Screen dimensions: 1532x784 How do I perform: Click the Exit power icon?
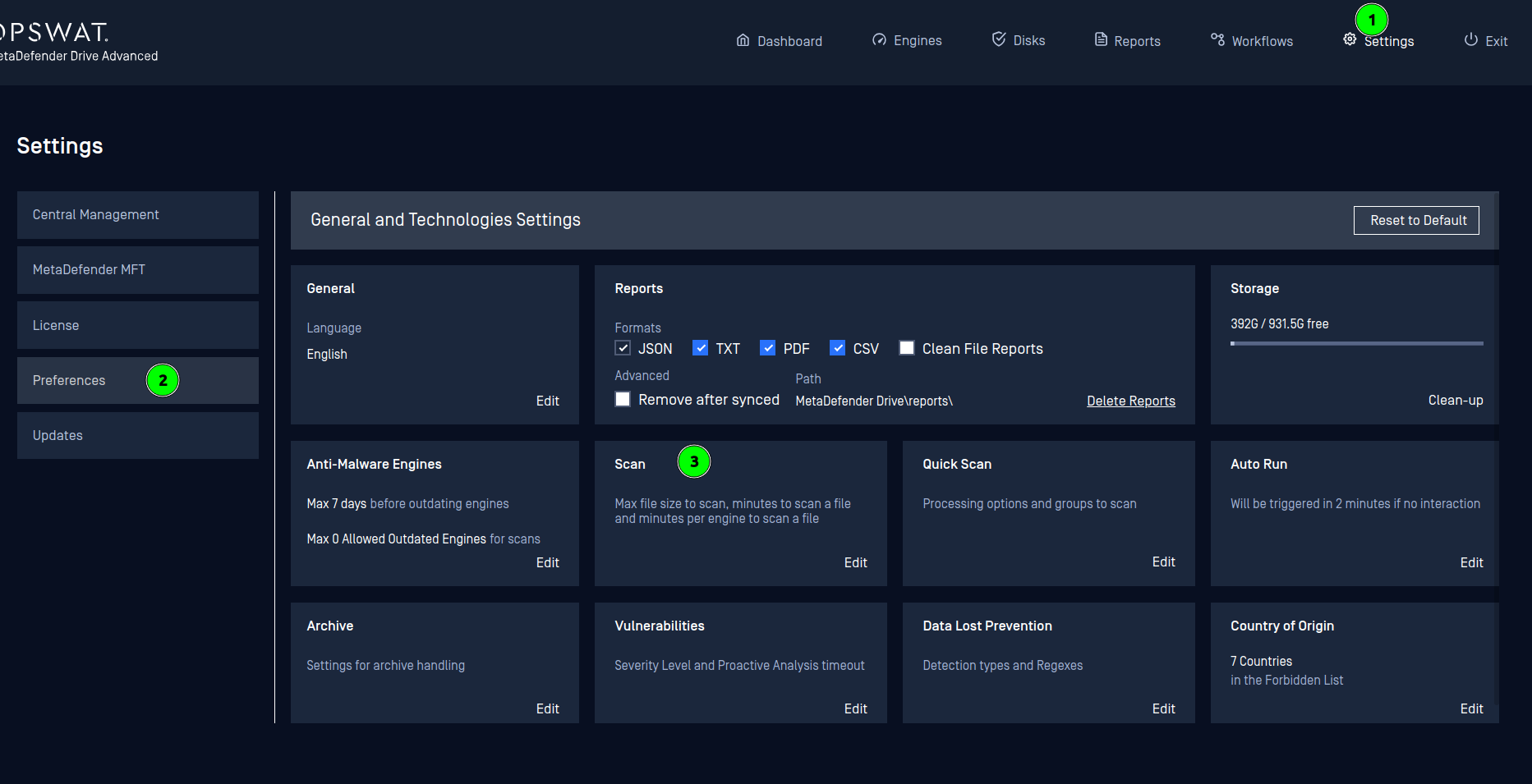[1471, 39]
